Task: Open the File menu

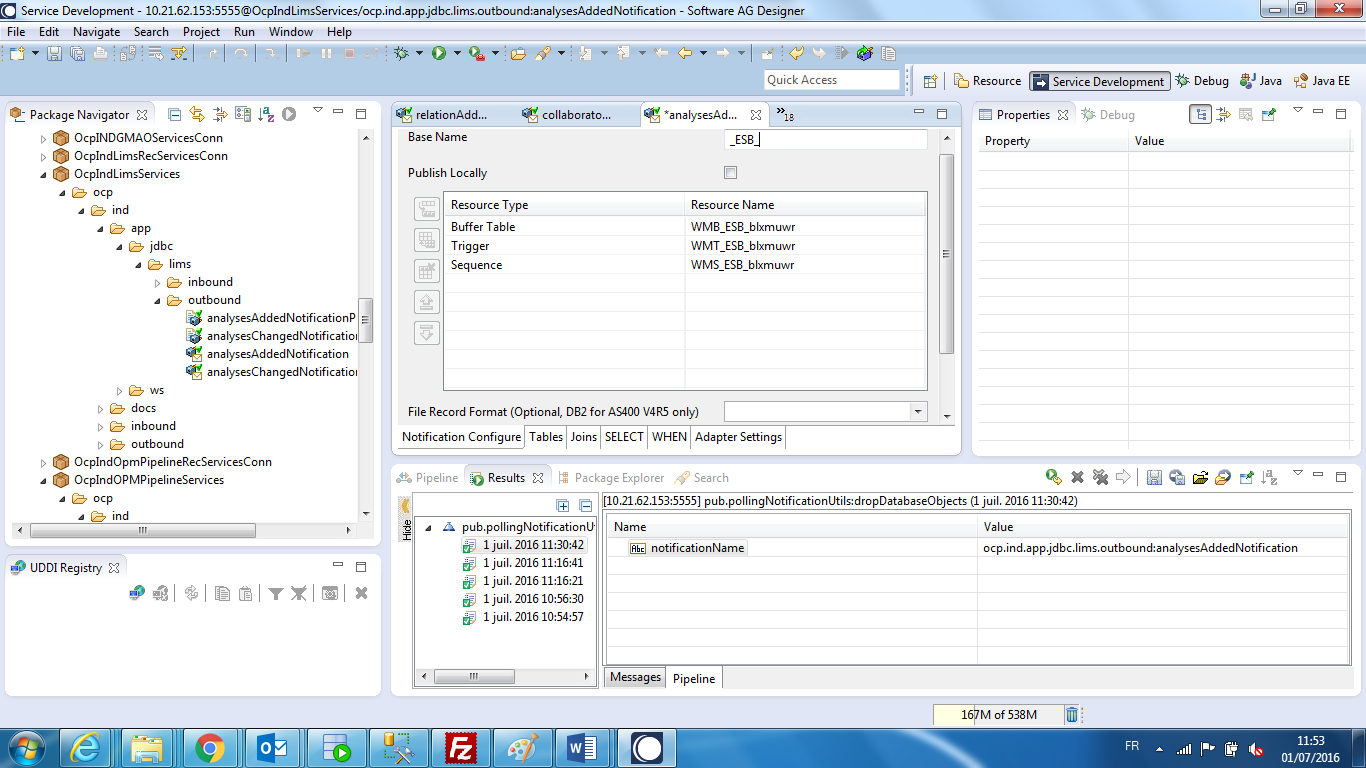Action: coord(16,32)
